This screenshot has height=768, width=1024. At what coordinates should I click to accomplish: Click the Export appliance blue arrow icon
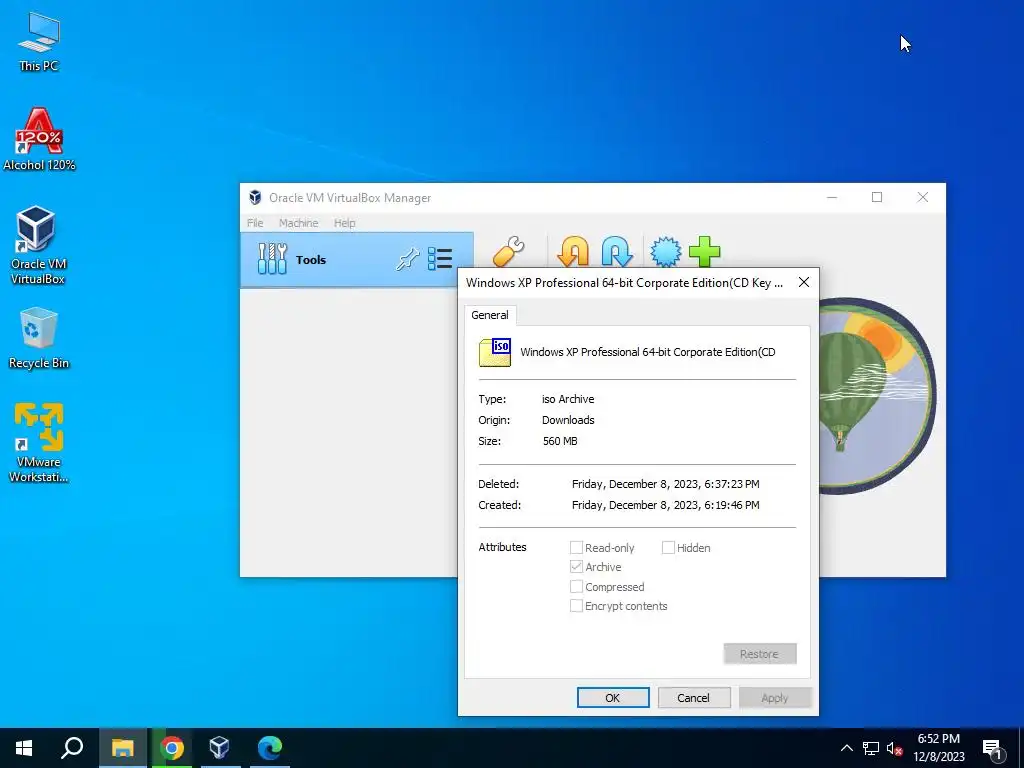pyautogui.click(x=616, y=251)
